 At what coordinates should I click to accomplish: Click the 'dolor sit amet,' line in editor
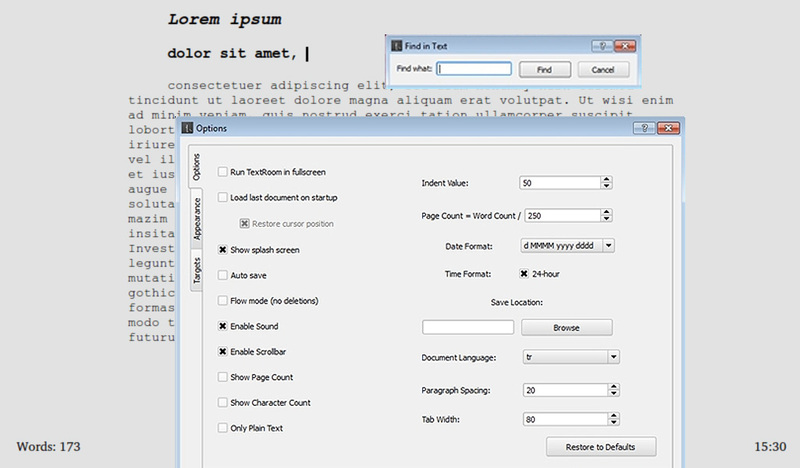pyautogui.click(x=232, y=53)
